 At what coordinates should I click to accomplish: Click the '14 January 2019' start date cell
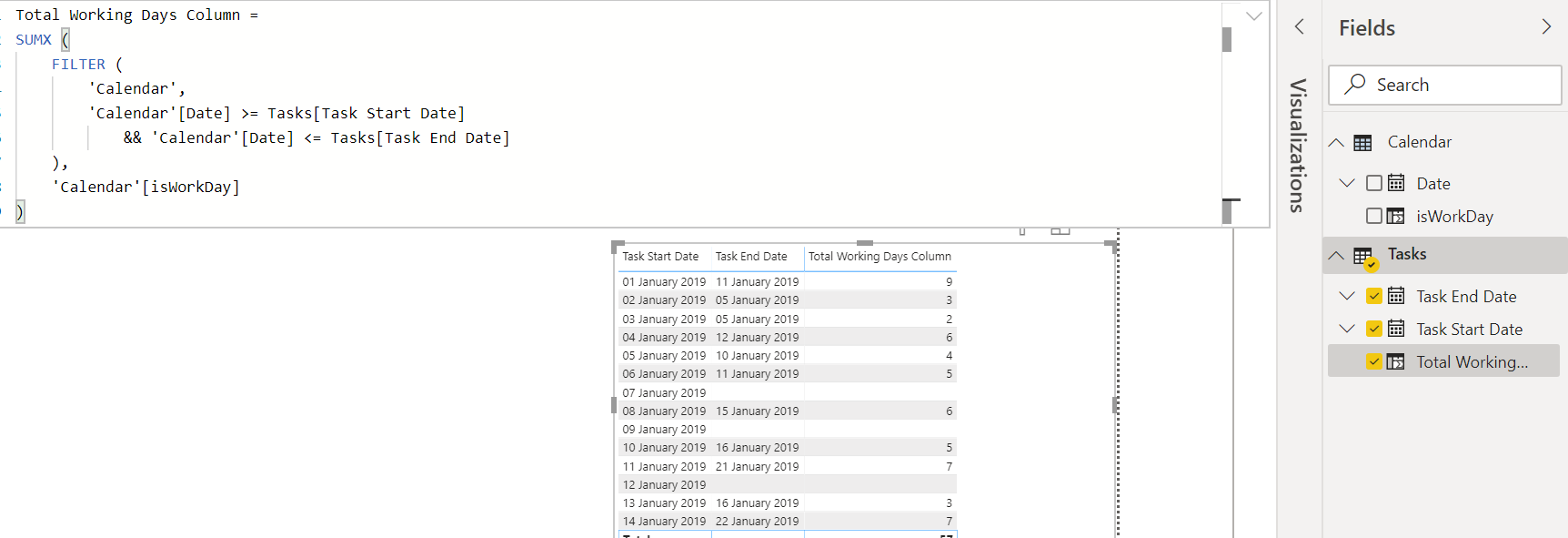(x=664, y=522)
